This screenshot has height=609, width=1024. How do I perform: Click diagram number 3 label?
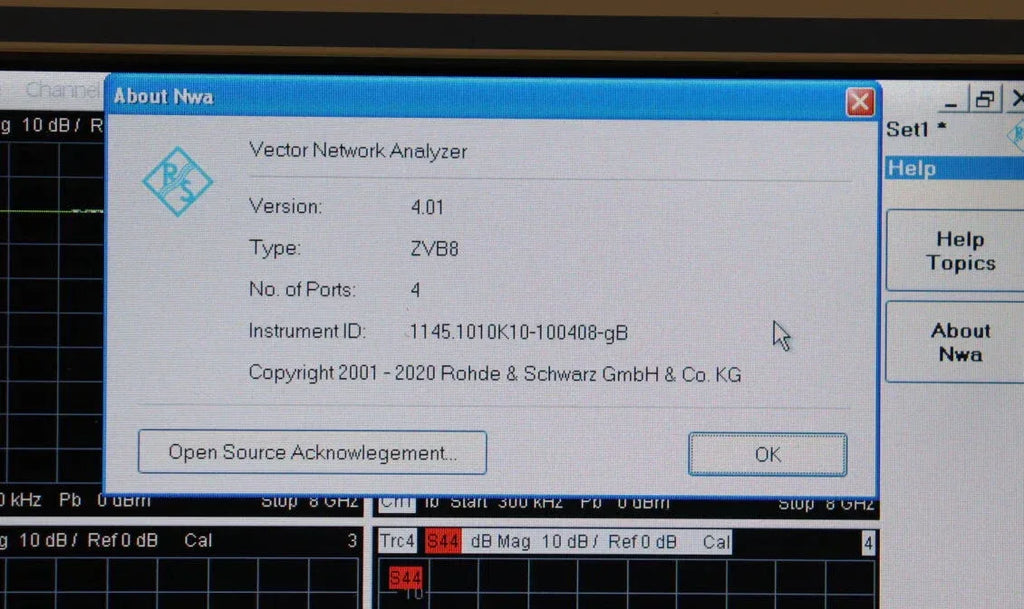coord(352,540)
